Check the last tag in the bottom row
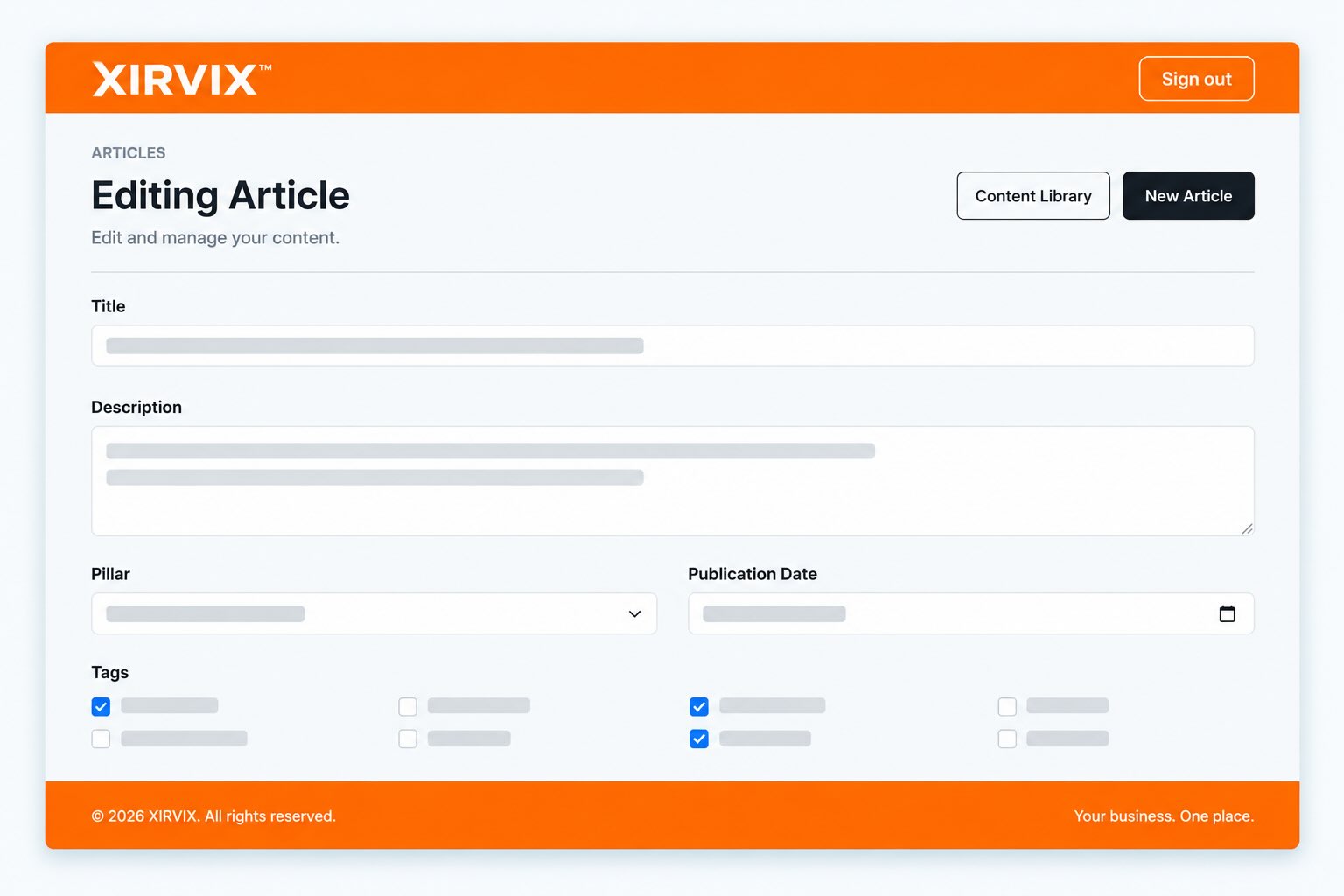 [1007, 738]
